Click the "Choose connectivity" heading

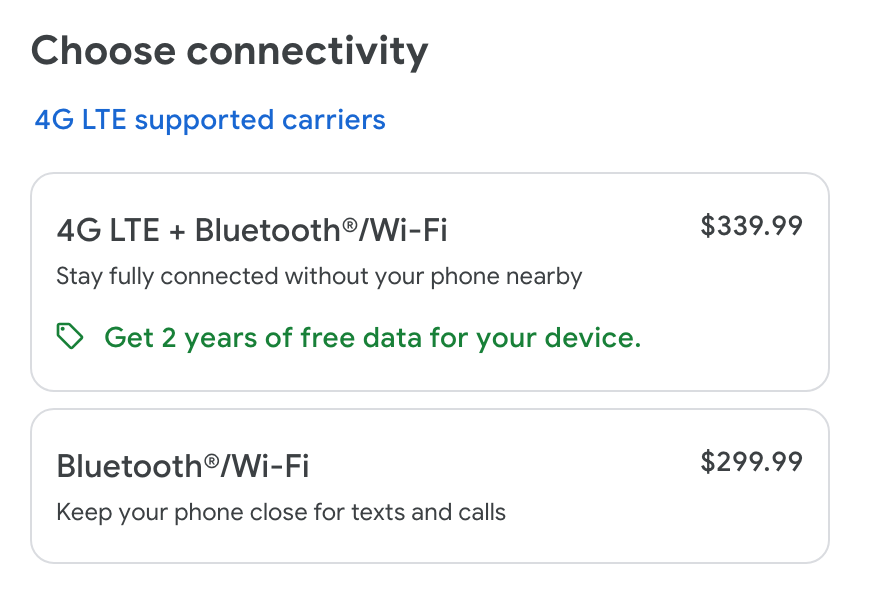[x=230, y=51]
